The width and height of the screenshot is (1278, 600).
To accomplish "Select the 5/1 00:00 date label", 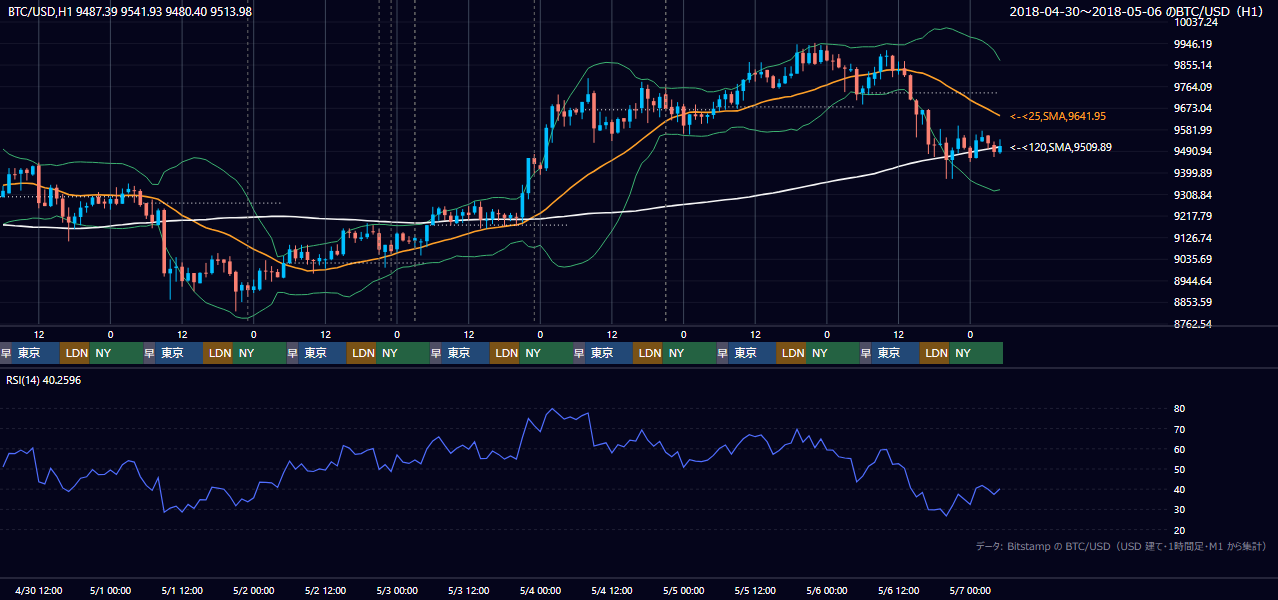I will click(x=109, y=591).
